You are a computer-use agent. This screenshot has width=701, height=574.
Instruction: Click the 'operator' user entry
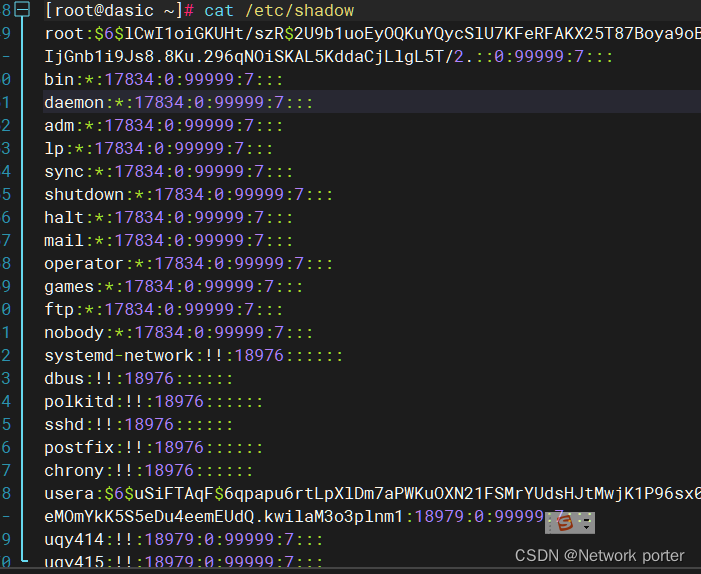point(188,264)
